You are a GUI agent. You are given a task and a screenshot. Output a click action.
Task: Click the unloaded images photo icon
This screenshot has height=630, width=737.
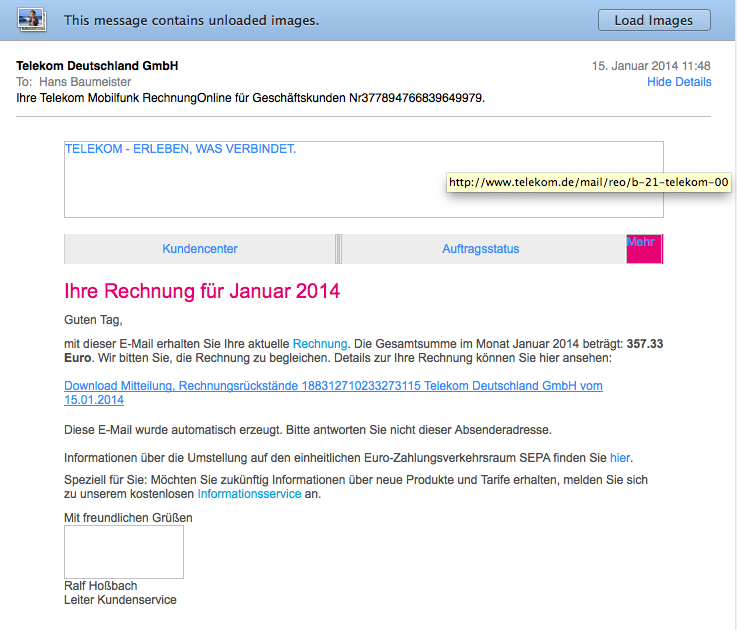31,20
